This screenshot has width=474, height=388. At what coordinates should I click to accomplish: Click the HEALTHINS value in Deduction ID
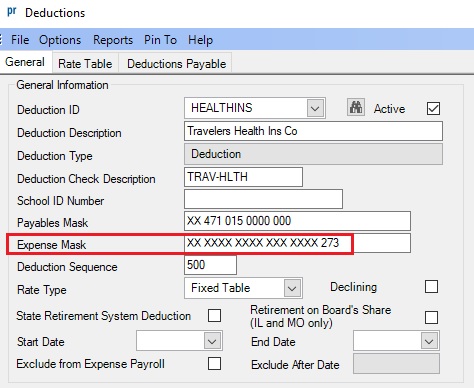(222, 108)
